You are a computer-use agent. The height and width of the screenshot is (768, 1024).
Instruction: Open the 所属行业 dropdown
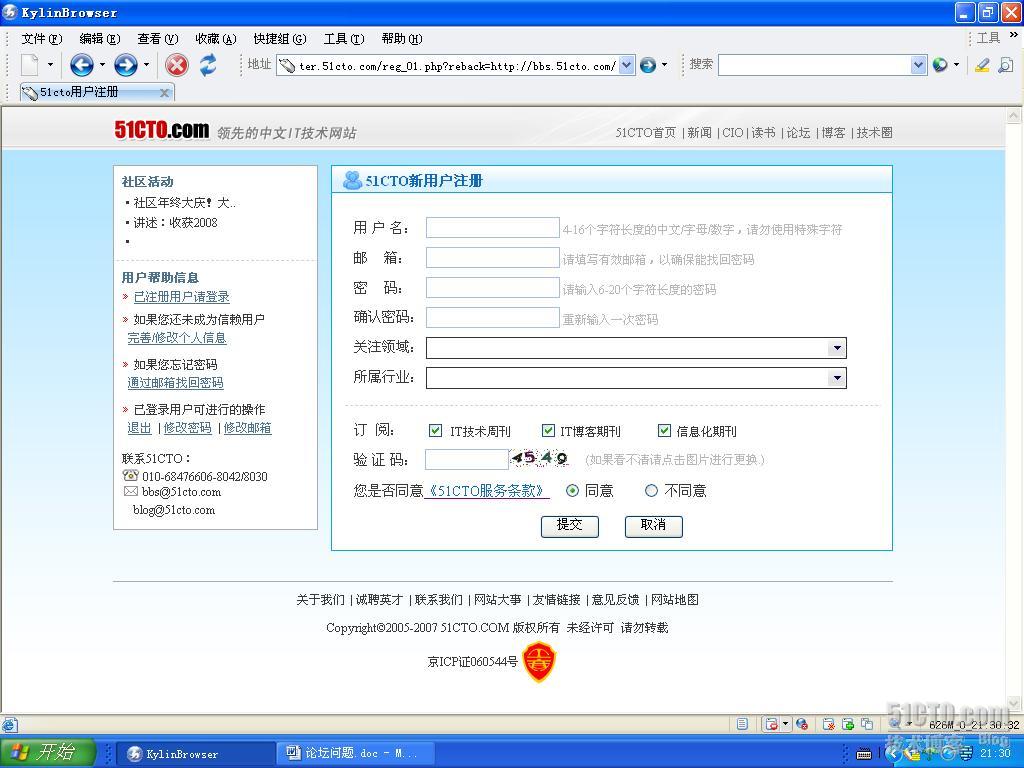[837, 378]
